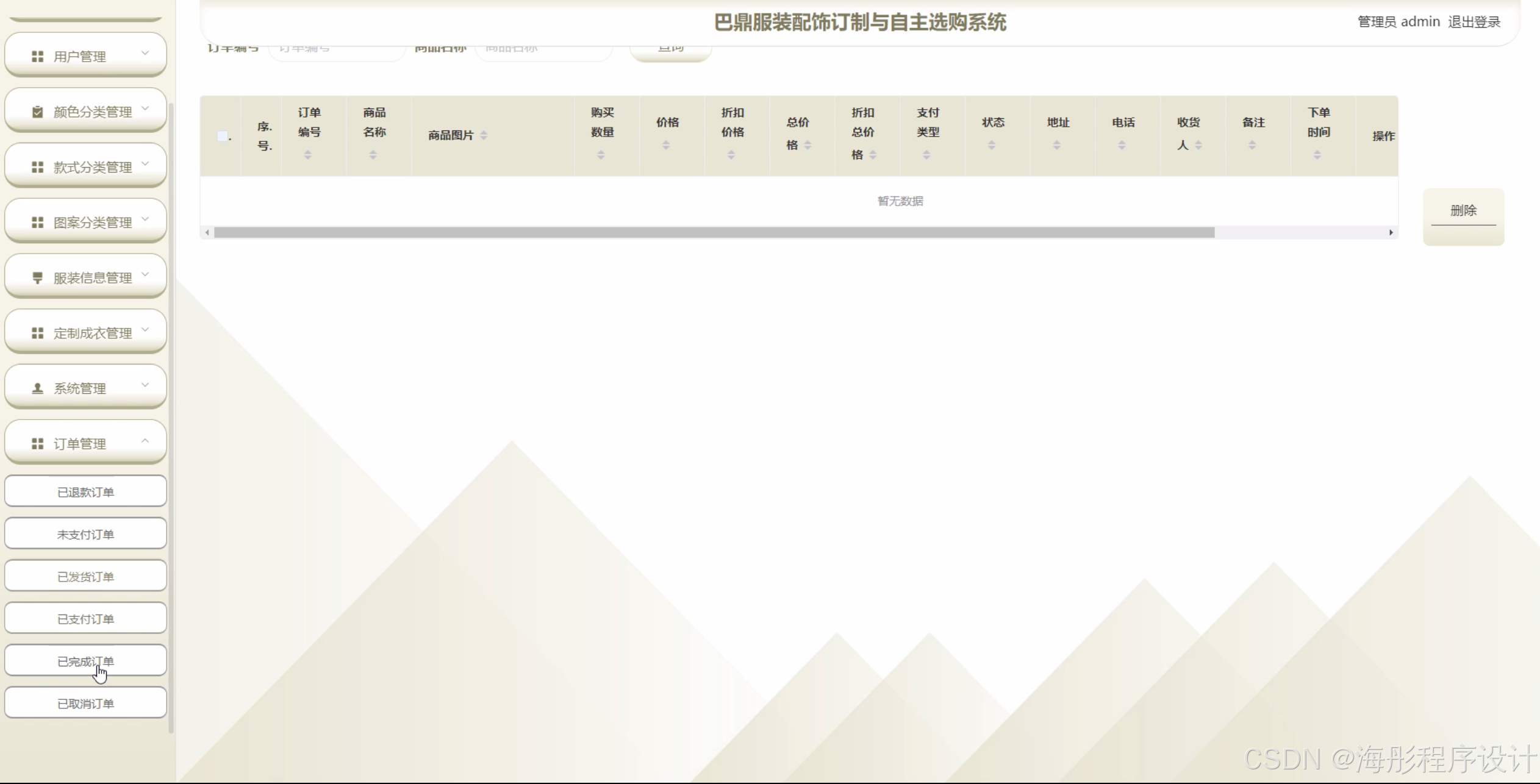Open the 已退款订单 submenu item

pos(85,492)
